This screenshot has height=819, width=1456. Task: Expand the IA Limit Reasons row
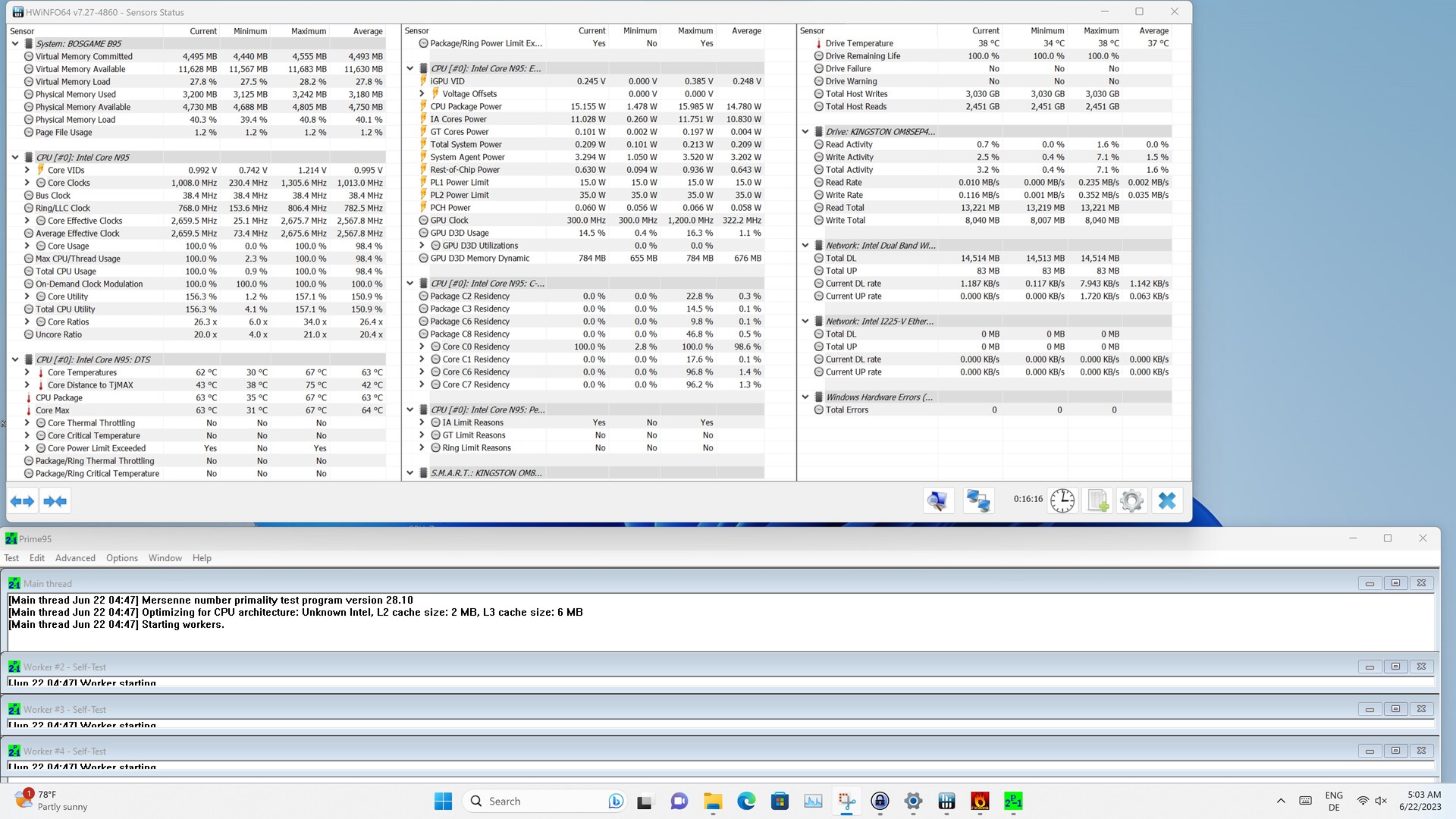pyautogui.click(x=422, y=423)
